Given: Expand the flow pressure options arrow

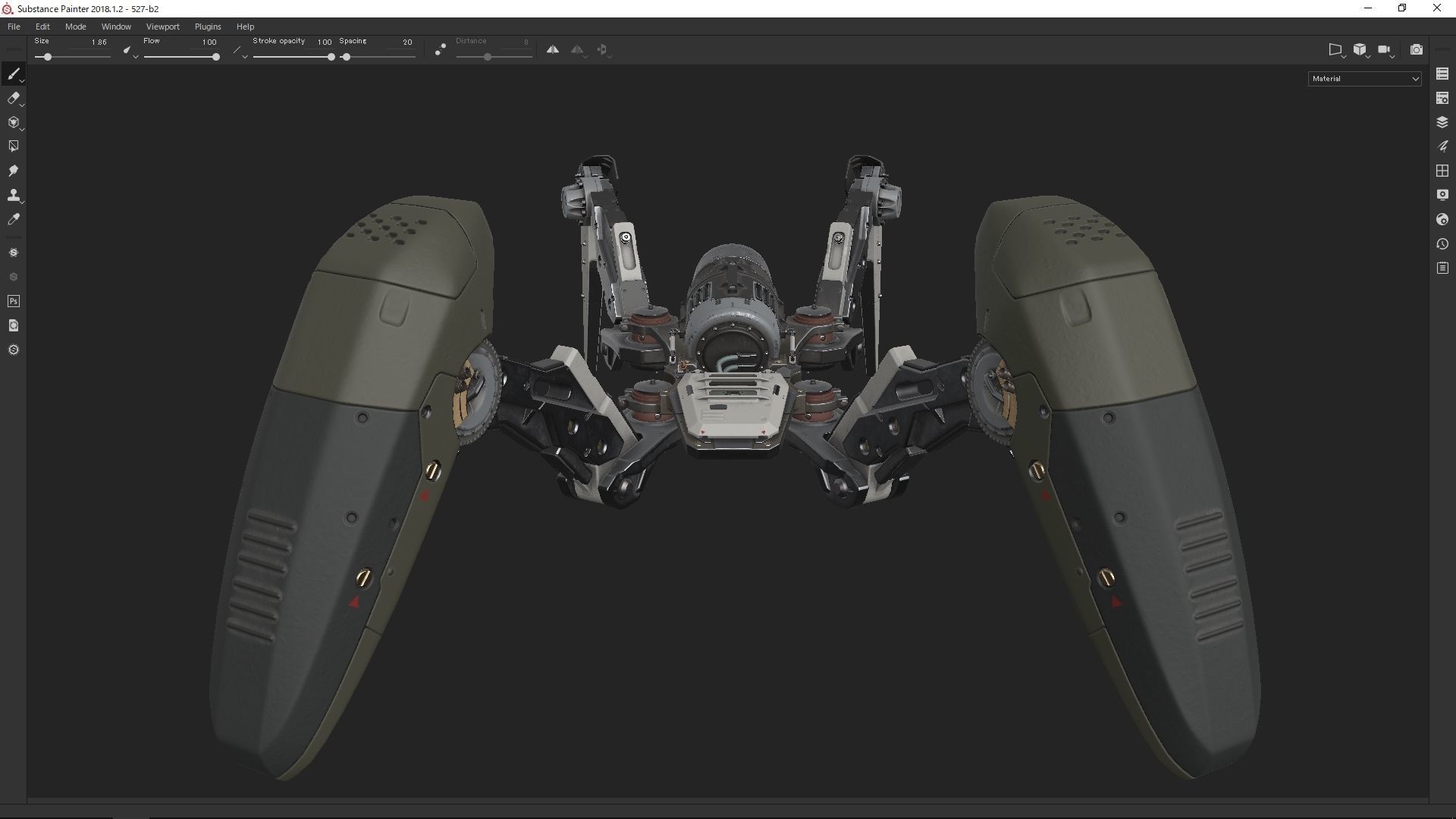Looking at the screenshot, I should click(246, 56).
